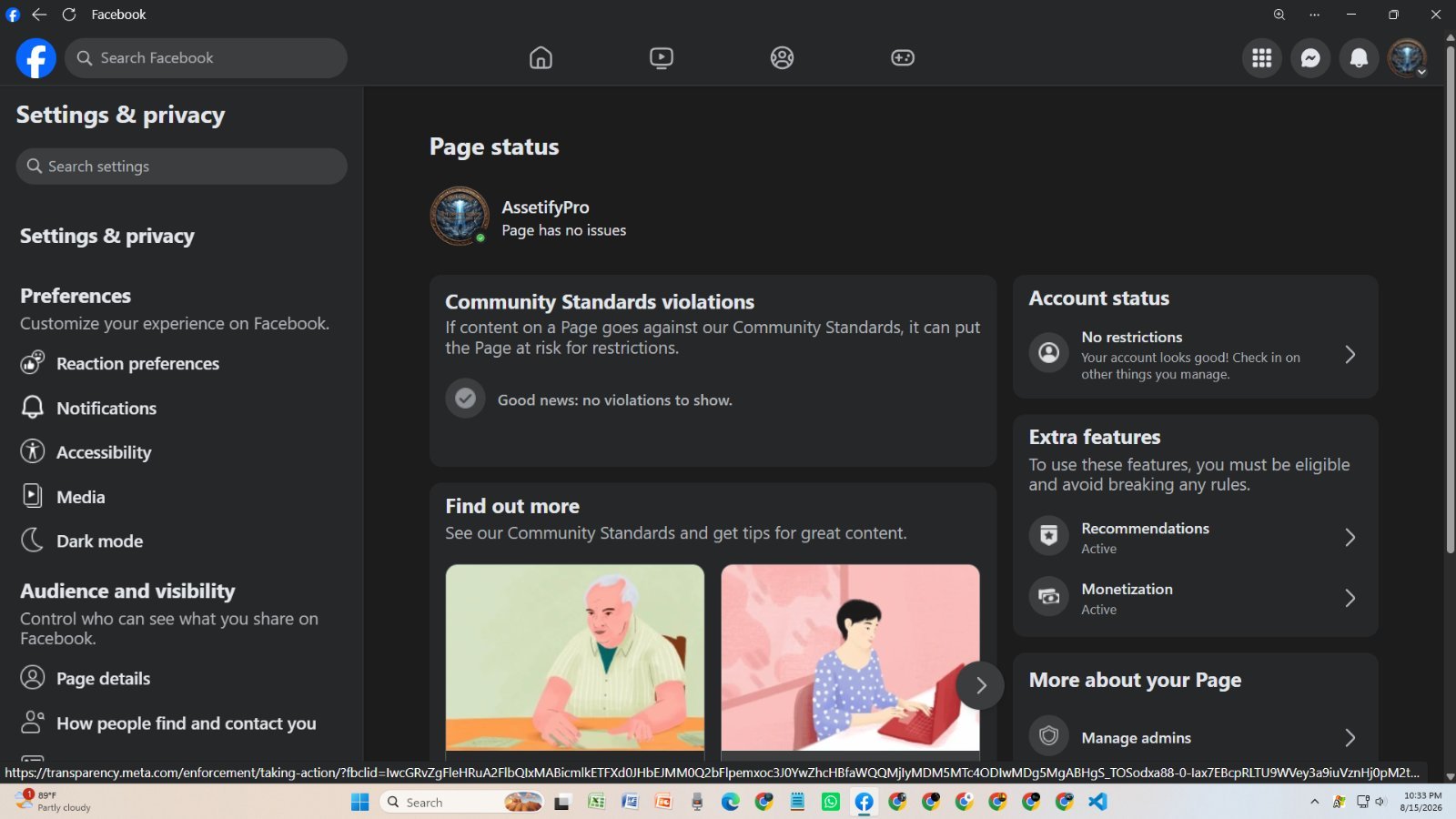Expand Recommendations chevron arrow
Image resolution: width=1456 pixels, height=819 pixels.
tap(1350, 538)
